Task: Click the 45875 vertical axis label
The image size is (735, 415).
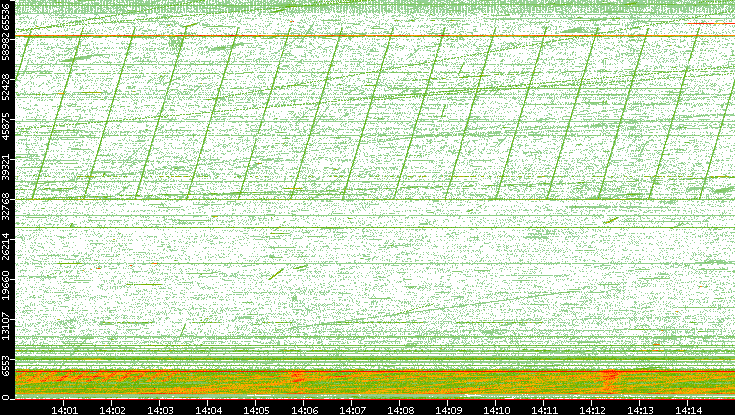Action: pos(6,128)
